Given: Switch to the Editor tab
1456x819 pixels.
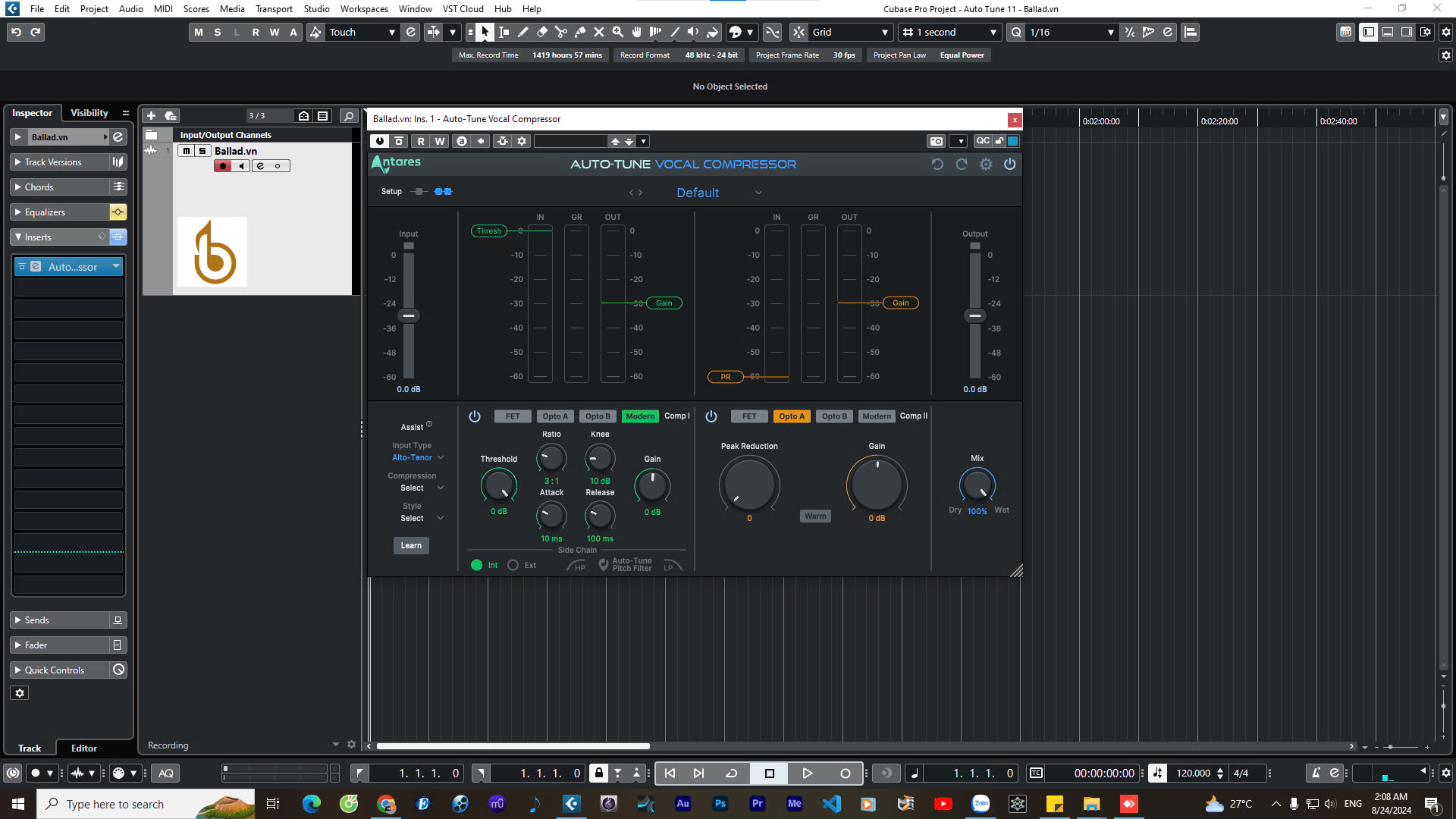Looking at the screenshot, I should tap(84, 748).
